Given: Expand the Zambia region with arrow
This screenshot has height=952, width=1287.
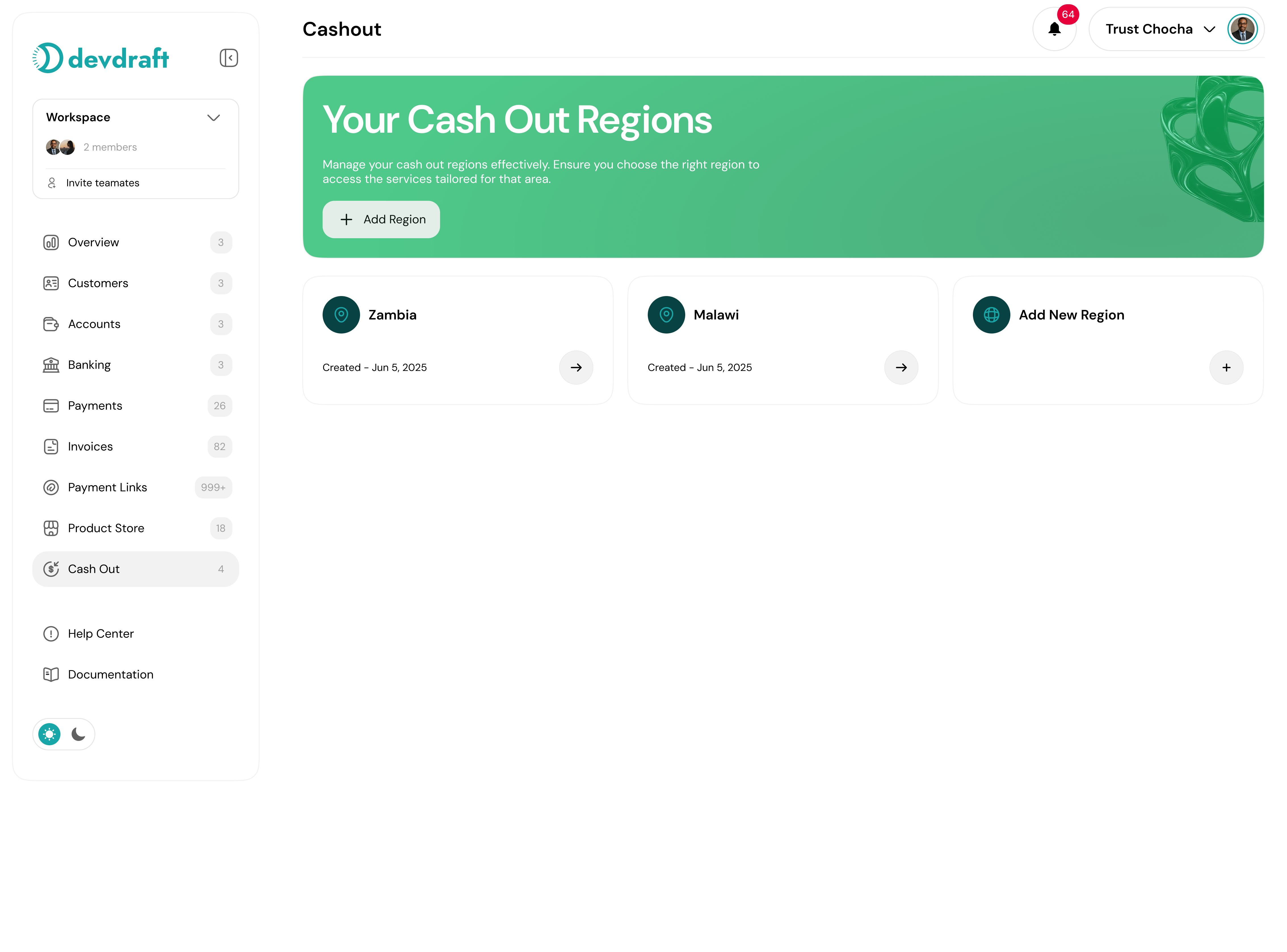Looking at the screenshot, I should pyautogui.click(x=576, y=367).
